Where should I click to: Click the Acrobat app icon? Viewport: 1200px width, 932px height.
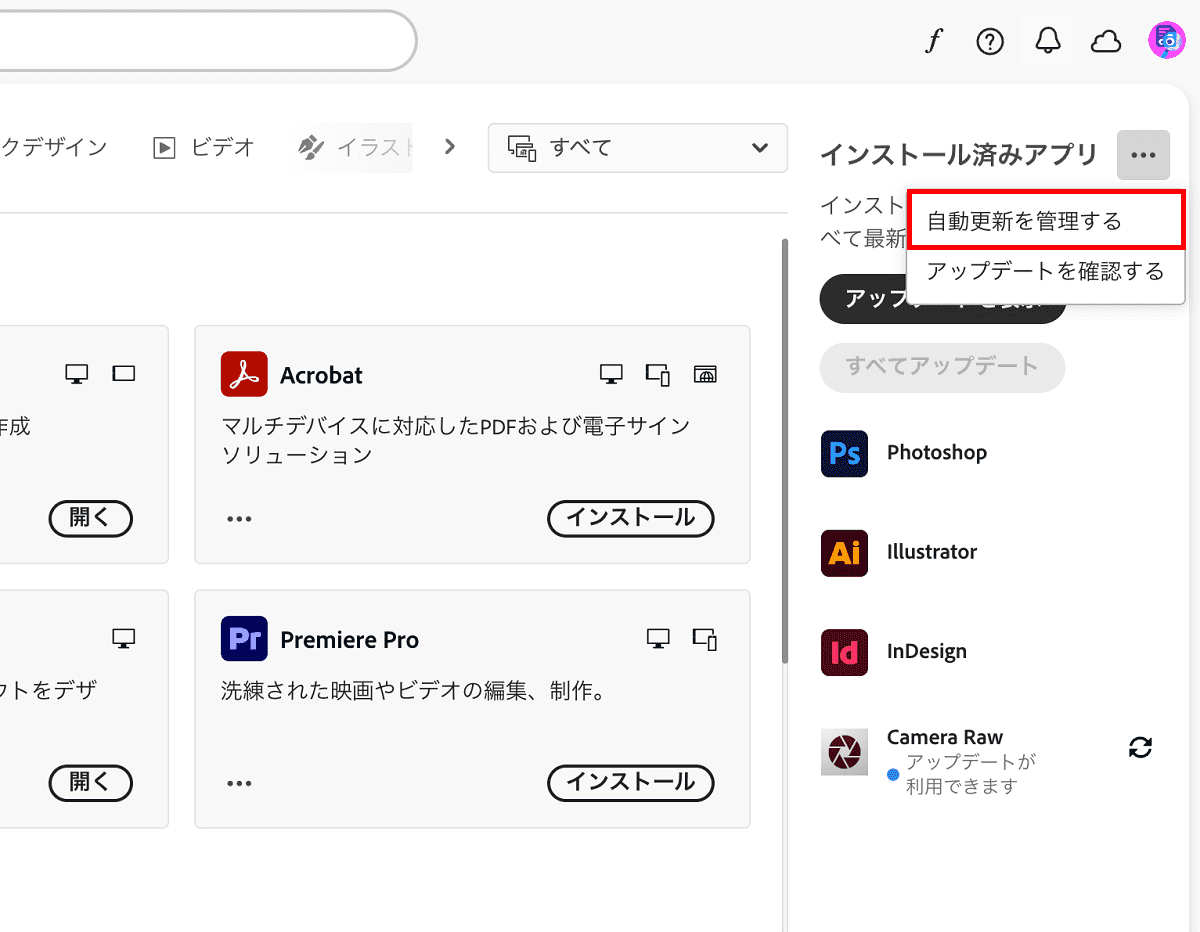point(244,374)
